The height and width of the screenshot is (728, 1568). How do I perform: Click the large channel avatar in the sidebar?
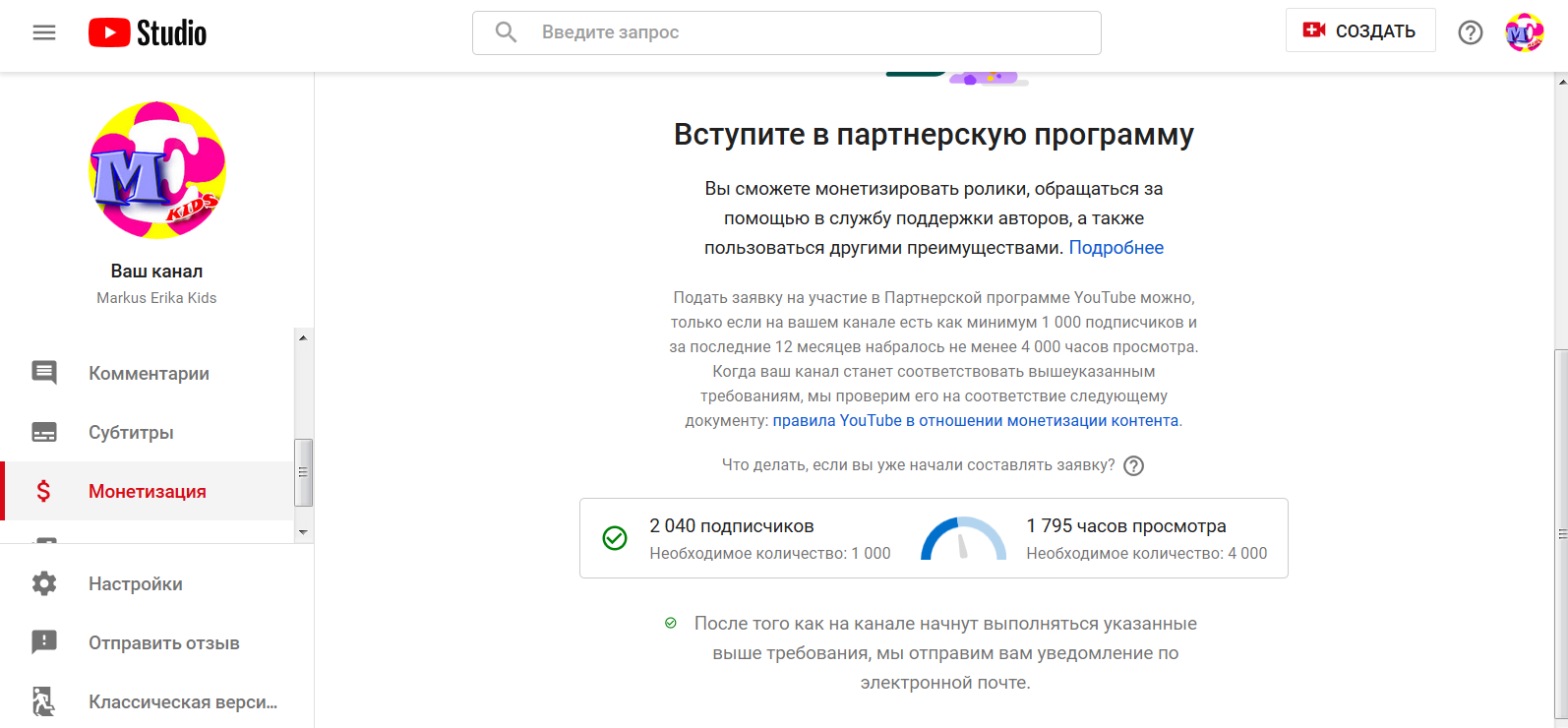157,170
